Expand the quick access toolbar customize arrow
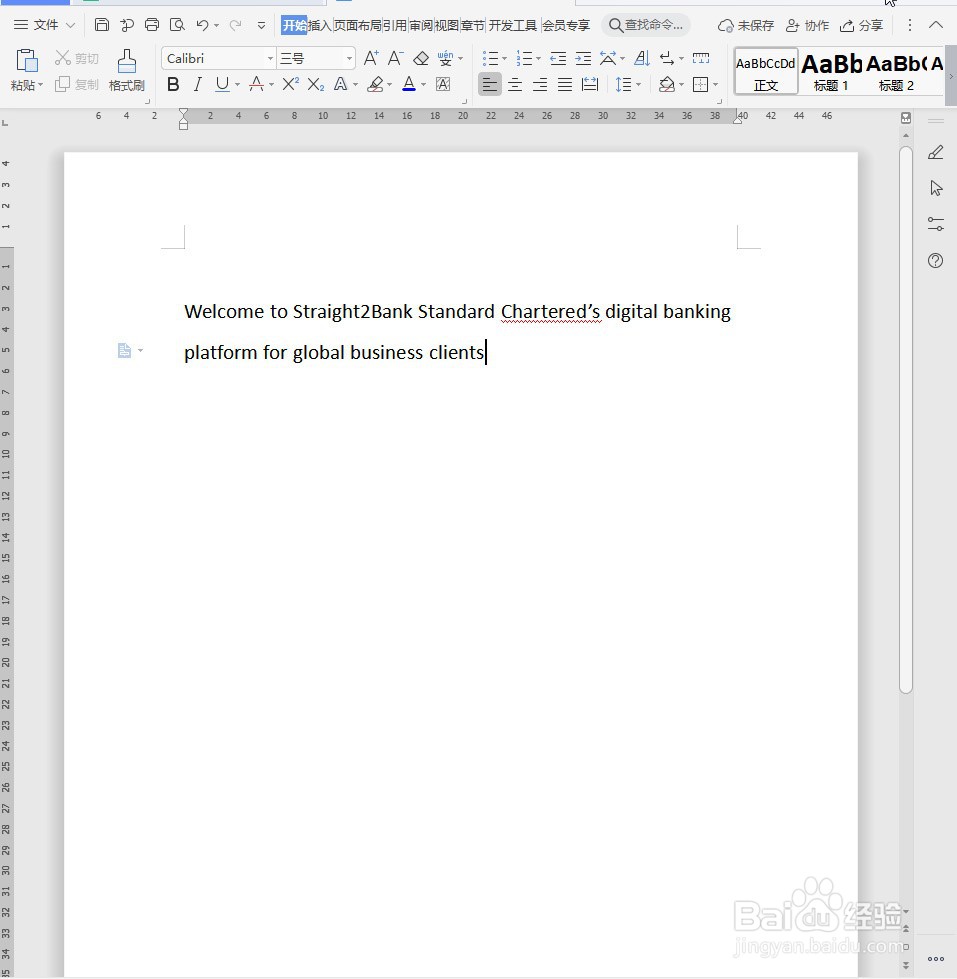The height and width of the screenshot is (979, 957). (261, 26)
